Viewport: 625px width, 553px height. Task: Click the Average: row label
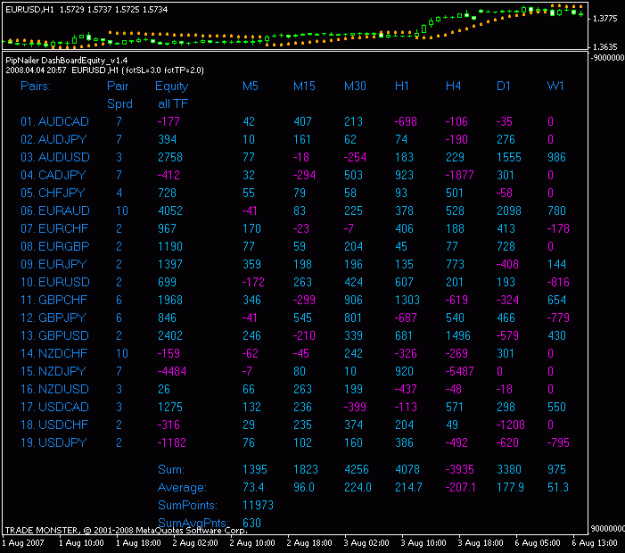pos(182,488)
